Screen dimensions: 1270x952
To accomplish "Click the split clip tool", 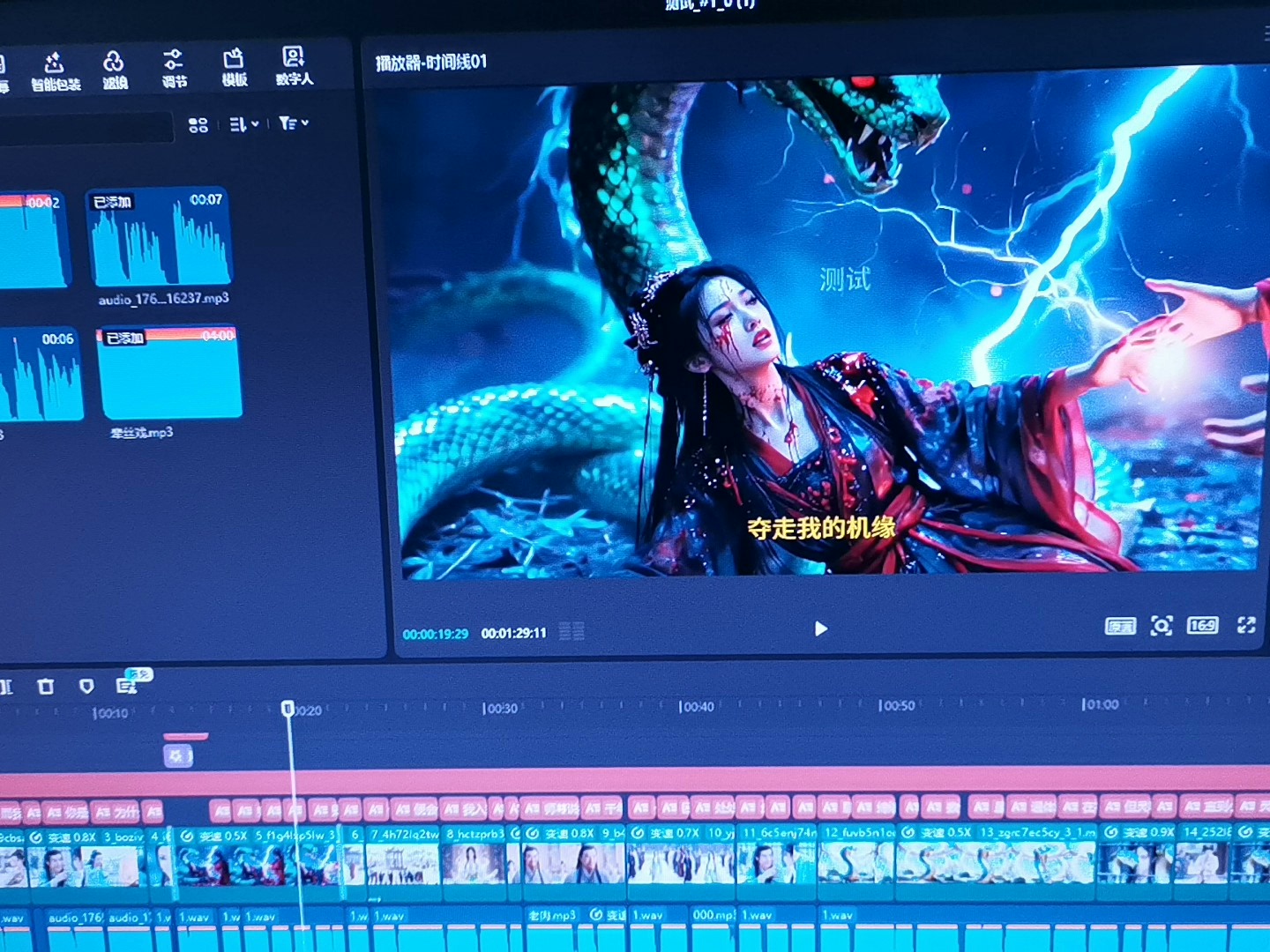I will pos(5,686).
